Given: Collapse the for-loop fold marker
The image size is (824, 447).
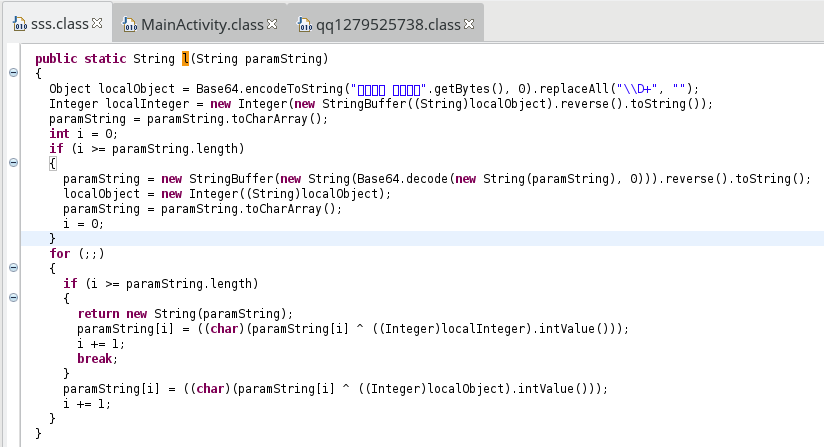Looking at the screenshot, I should (x=13, y=267).
